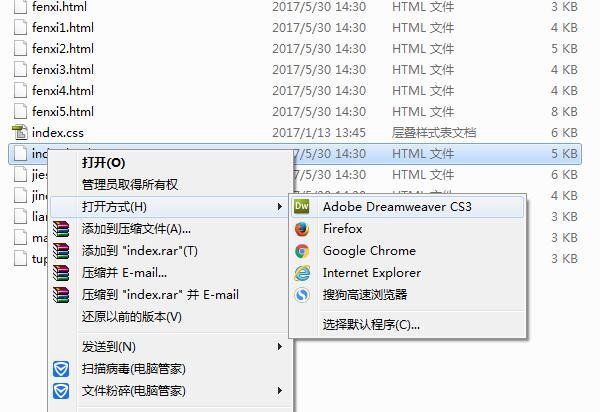600x412 pixels.
Task: Select the Firefox icon in submenu
Action: pyautogui.click(x=302, y=229)
